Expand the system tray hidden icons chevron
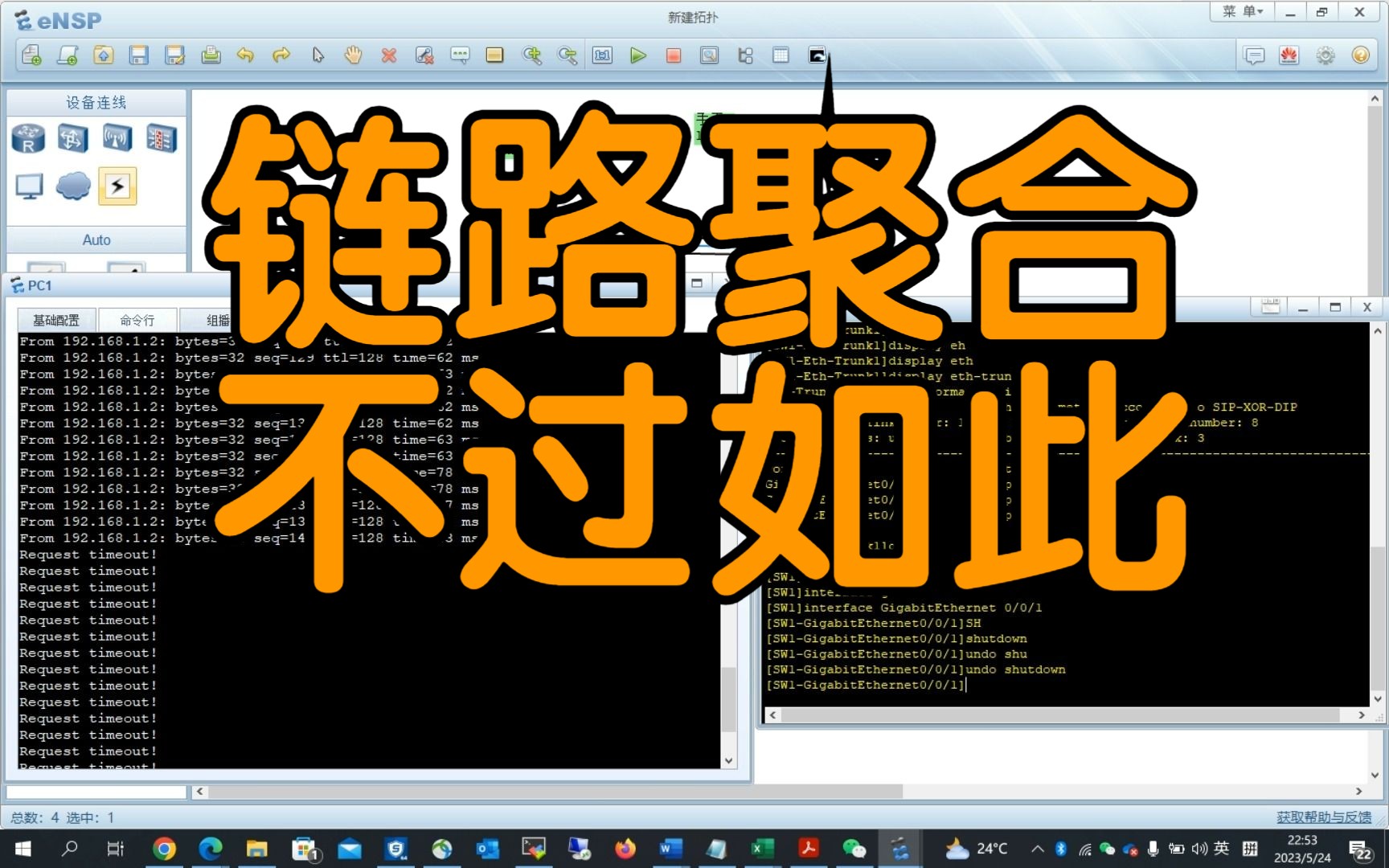Screen dimensions: 1389x868 point(1038,849)
